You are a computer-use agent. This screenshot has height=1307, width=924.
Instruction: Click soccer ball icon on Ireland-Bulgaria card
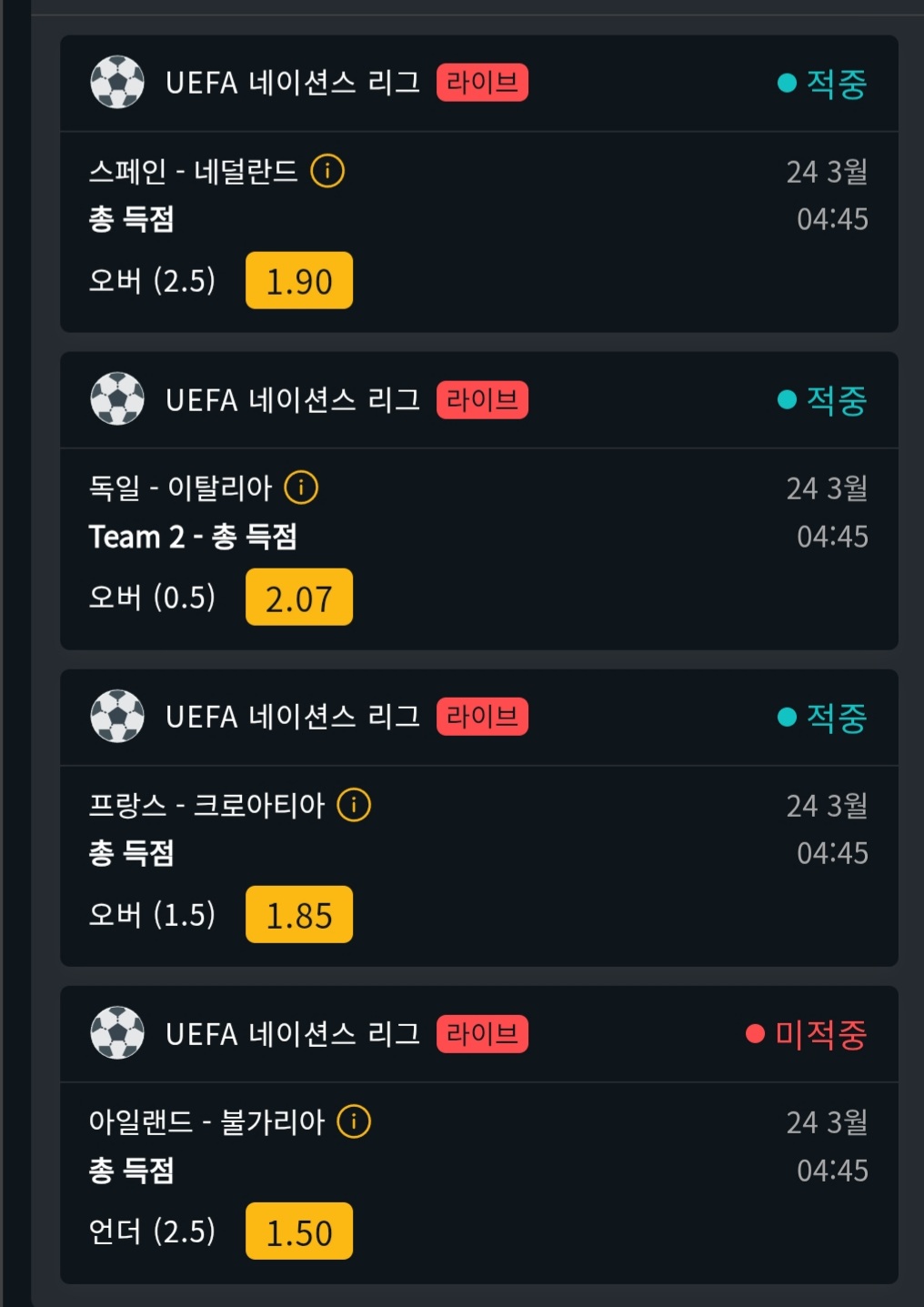tap(117, 1033)
